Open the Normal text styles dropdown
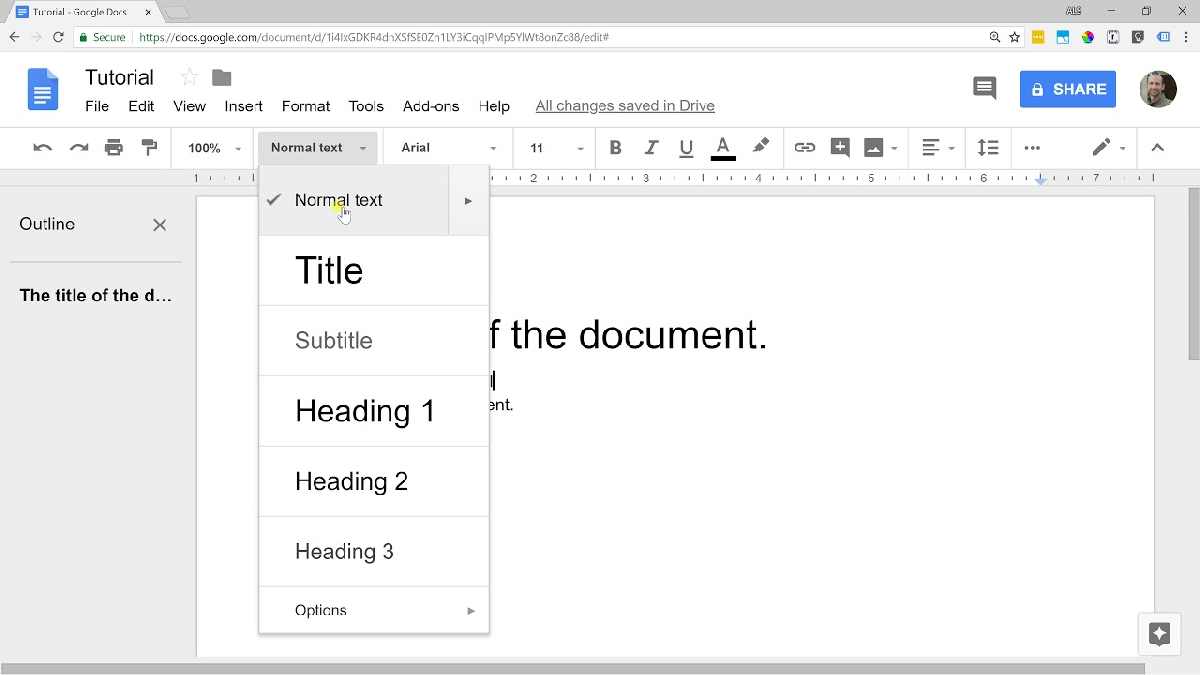Viewport: 1200px width, 675px height. point(318,148)
